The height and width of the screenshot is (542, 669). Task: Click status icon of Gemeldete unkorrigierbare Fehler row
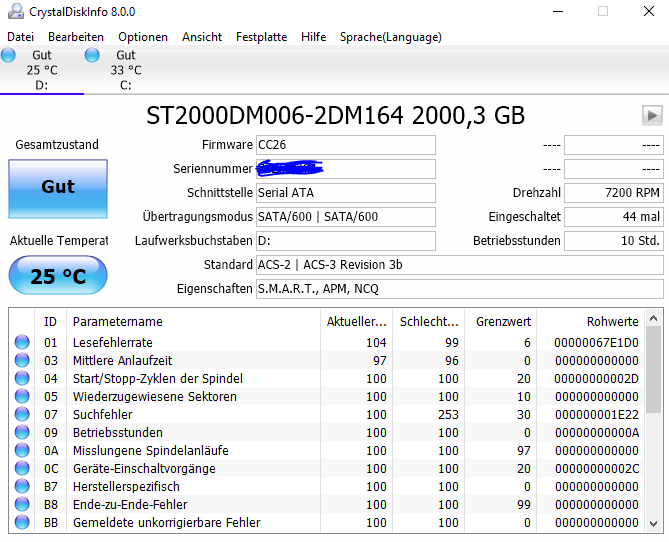coord(22,522)
